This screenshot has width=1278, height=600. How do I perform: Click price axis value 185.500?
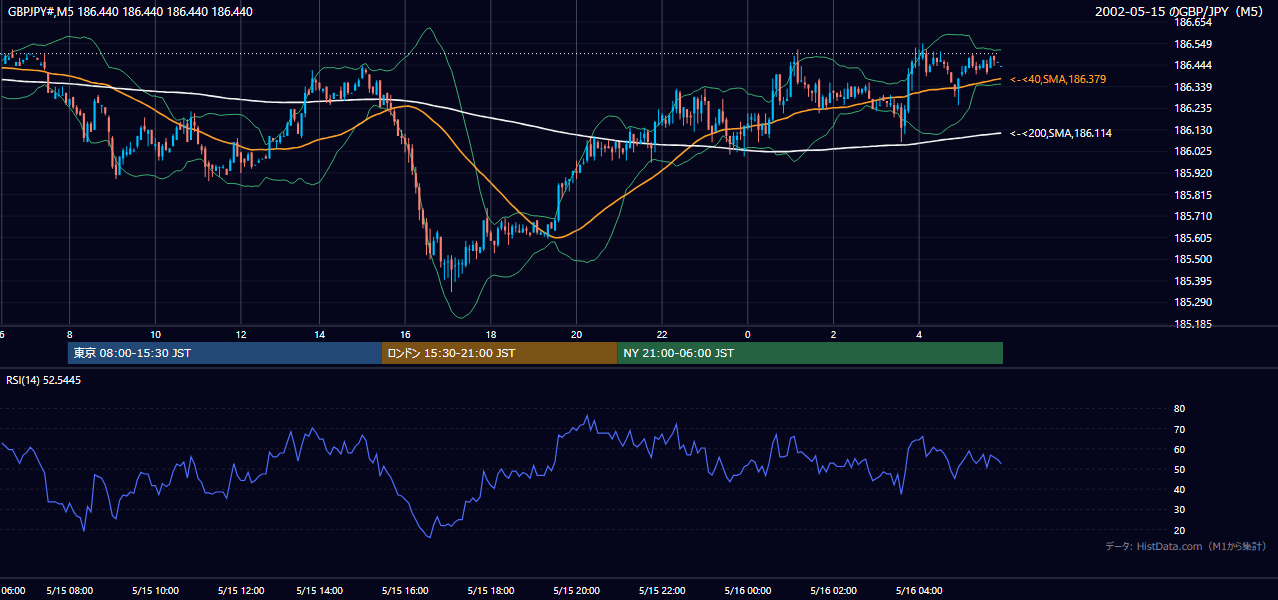pos(1192,259)
